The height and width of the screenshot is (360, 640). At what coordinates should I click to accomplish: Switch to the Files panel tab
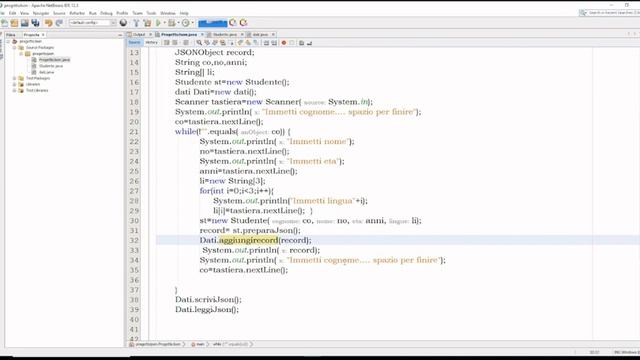pyautogui.click(x=11, y=35)
